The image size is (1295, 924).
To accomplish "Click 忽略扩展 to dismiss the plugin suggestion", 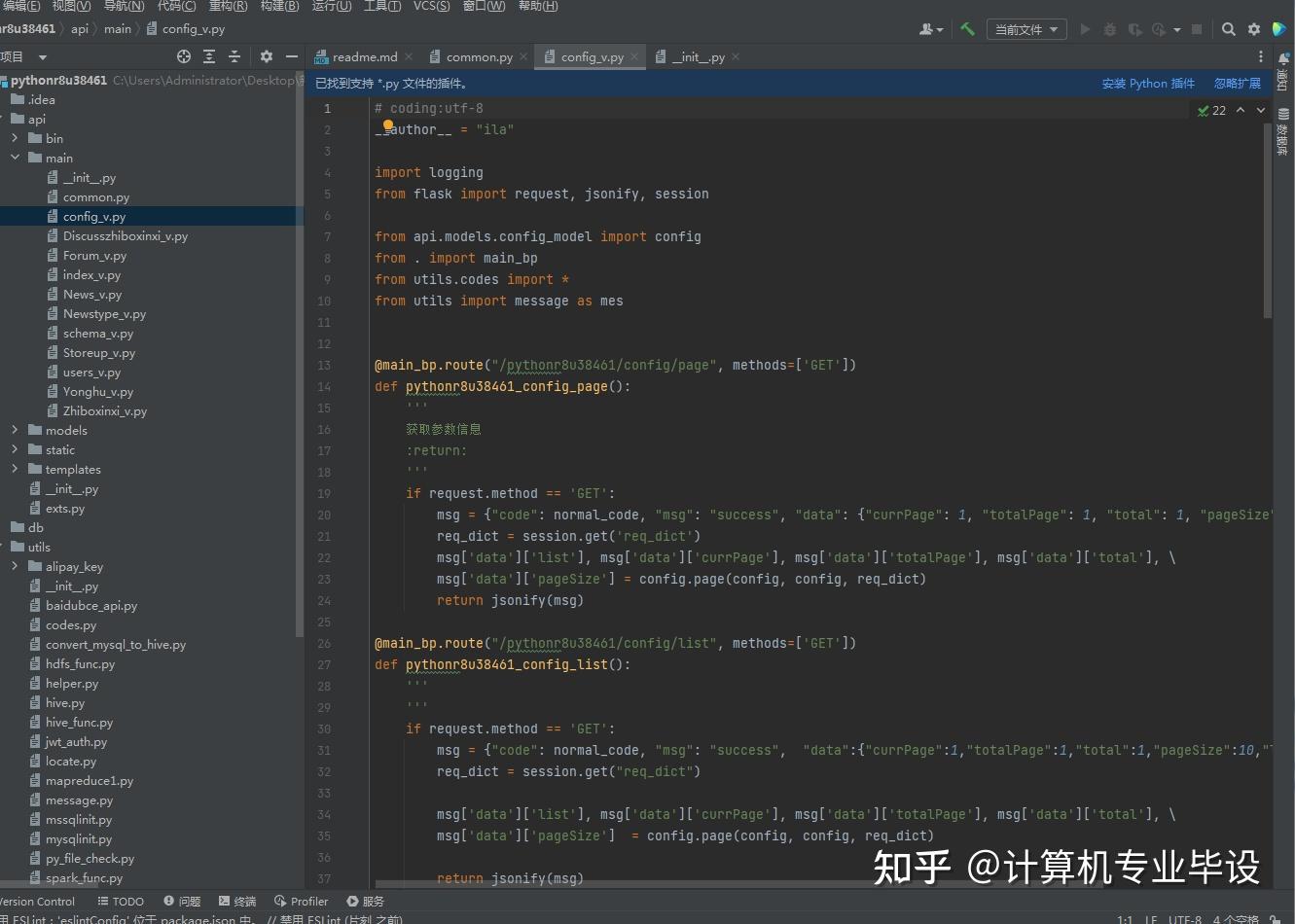I will click(1237, 83).
